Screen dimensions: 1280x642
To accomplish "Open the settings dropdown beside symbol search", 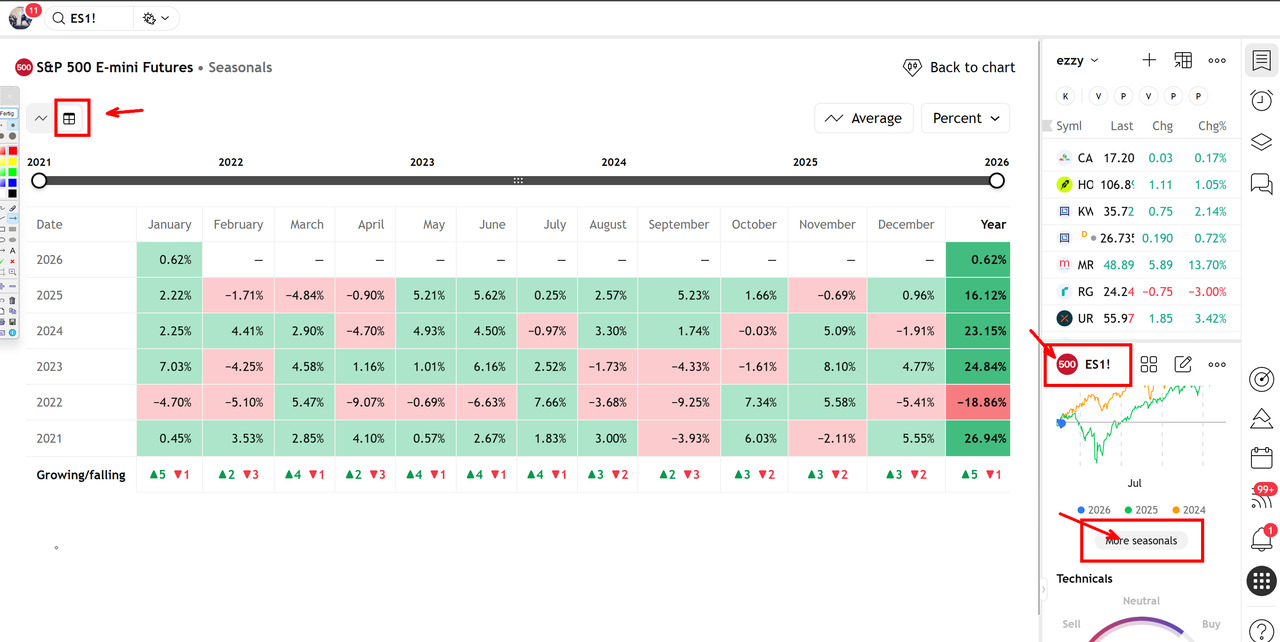I will coord(155,18).
